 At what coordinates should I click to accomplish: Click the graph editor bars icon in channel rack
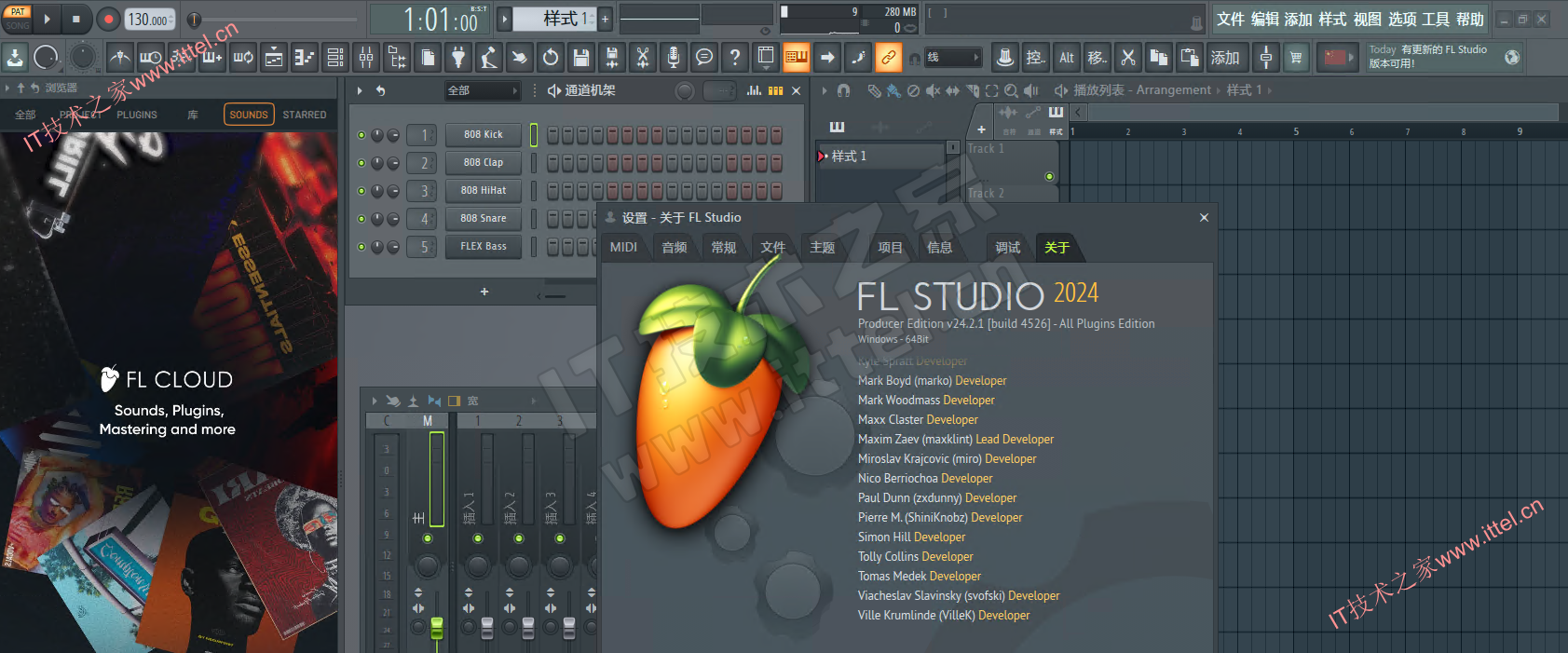[x=754, y=90]
